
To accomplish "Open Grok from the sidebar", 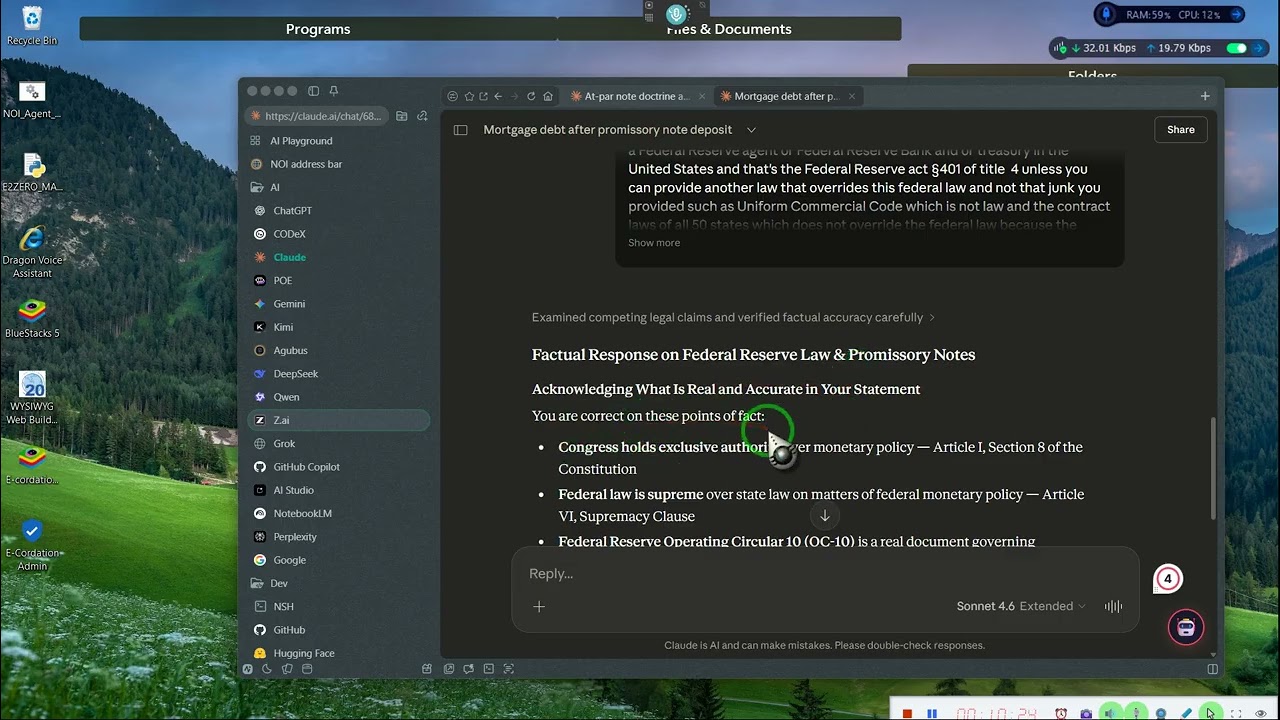I will tap(340, 444).
